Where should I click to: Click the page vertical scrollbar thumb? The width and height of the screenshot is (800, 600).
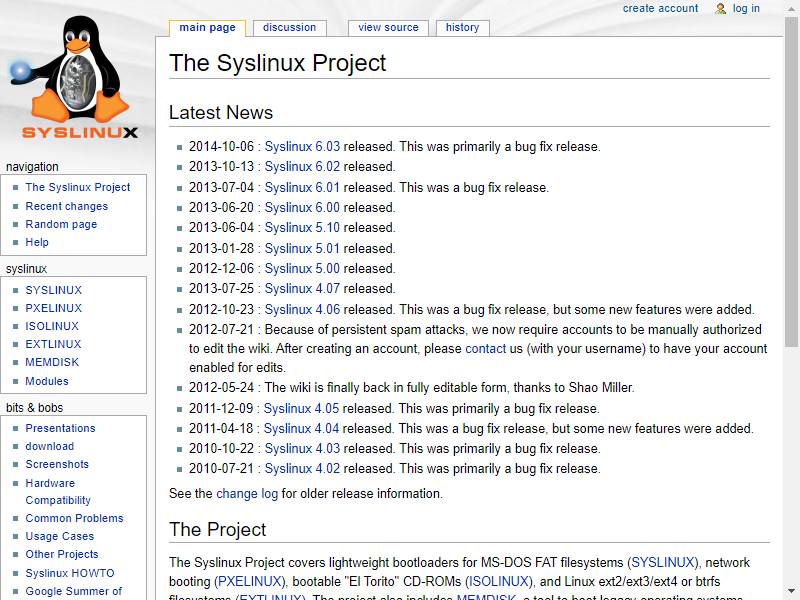792,181
